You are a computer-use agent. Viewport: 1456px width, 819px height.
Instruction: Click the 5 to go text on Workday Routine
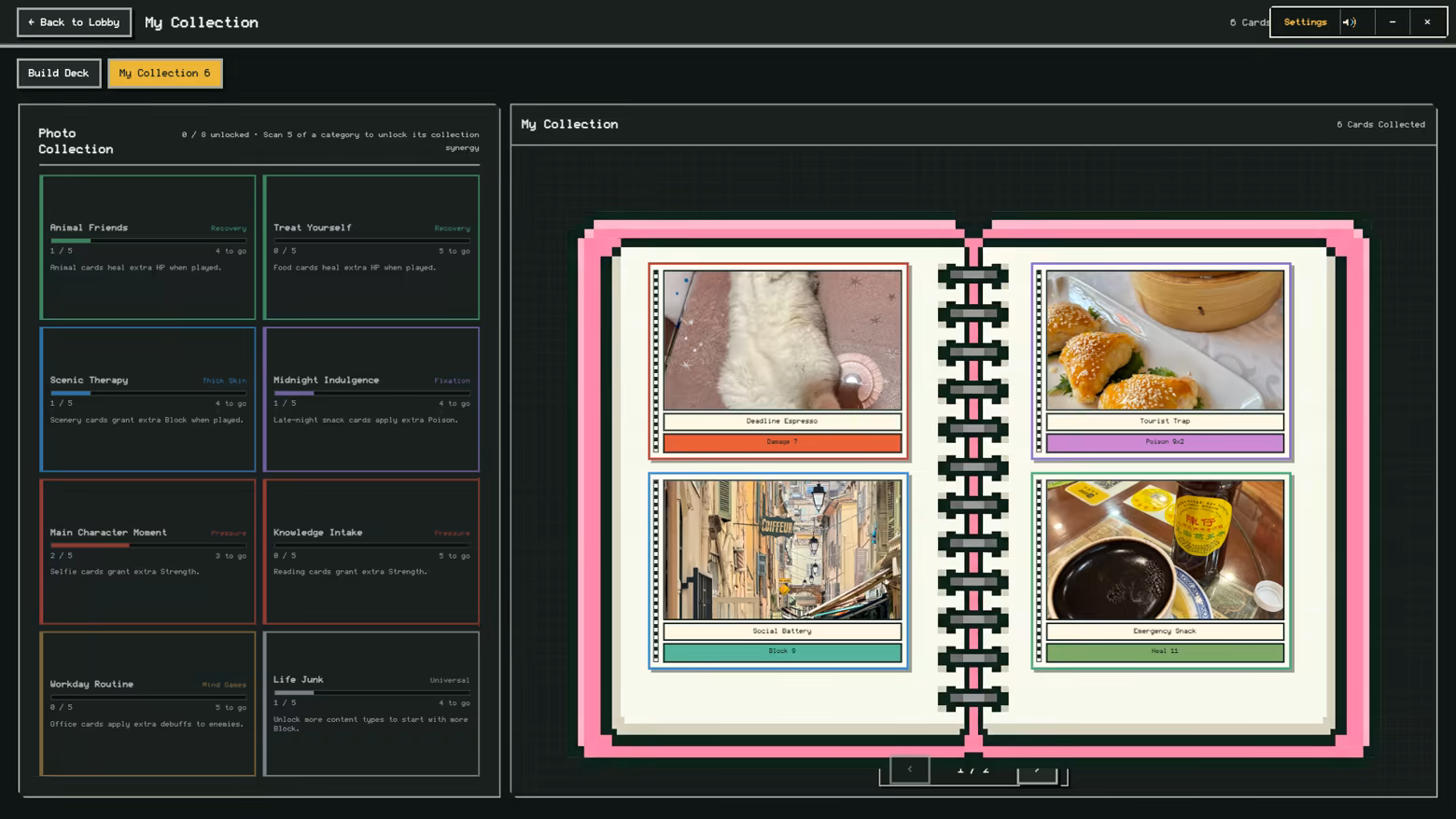pos(231,707)
